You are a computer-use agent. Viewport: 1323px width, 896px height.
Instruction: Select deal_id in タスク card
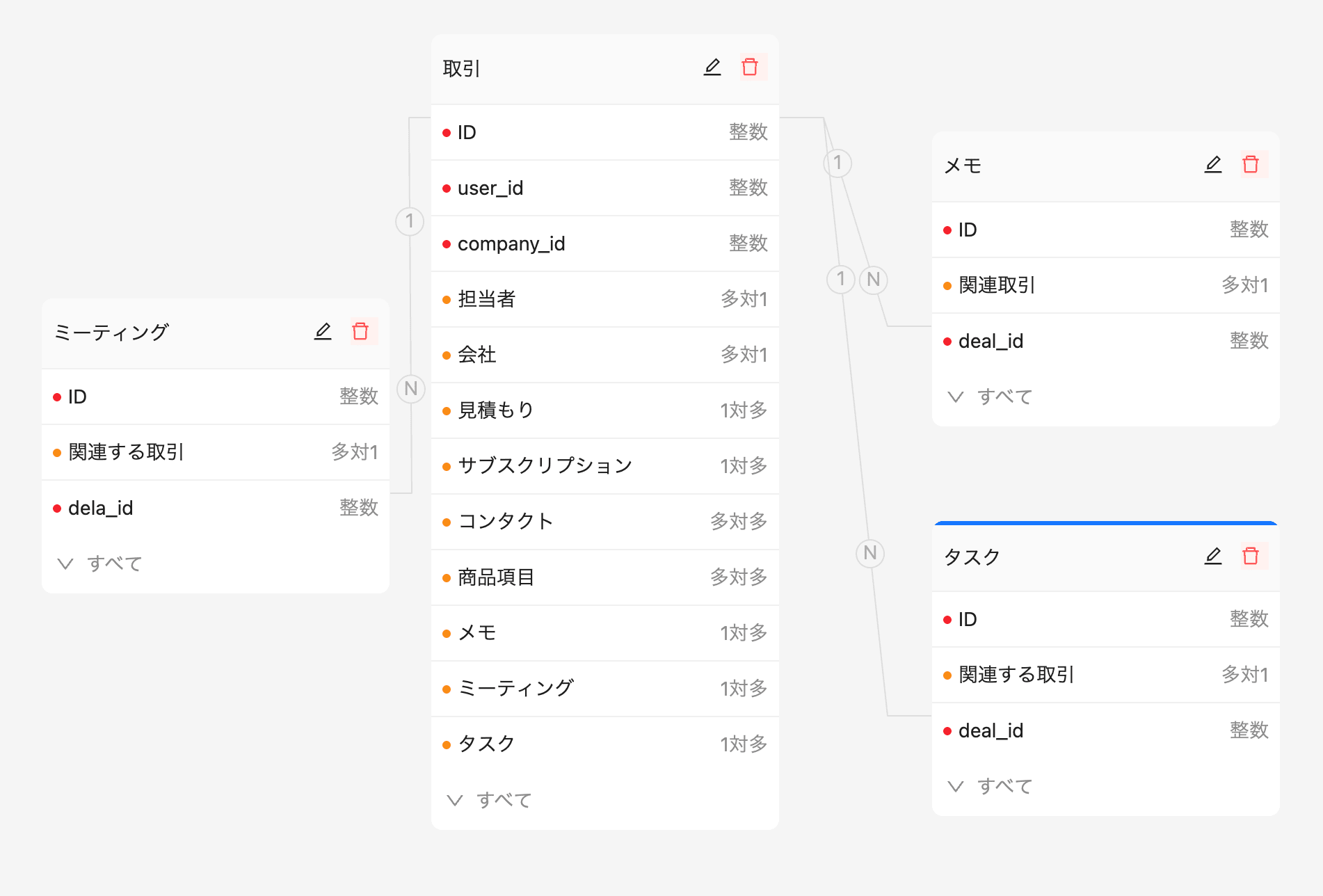point(1106,730)
